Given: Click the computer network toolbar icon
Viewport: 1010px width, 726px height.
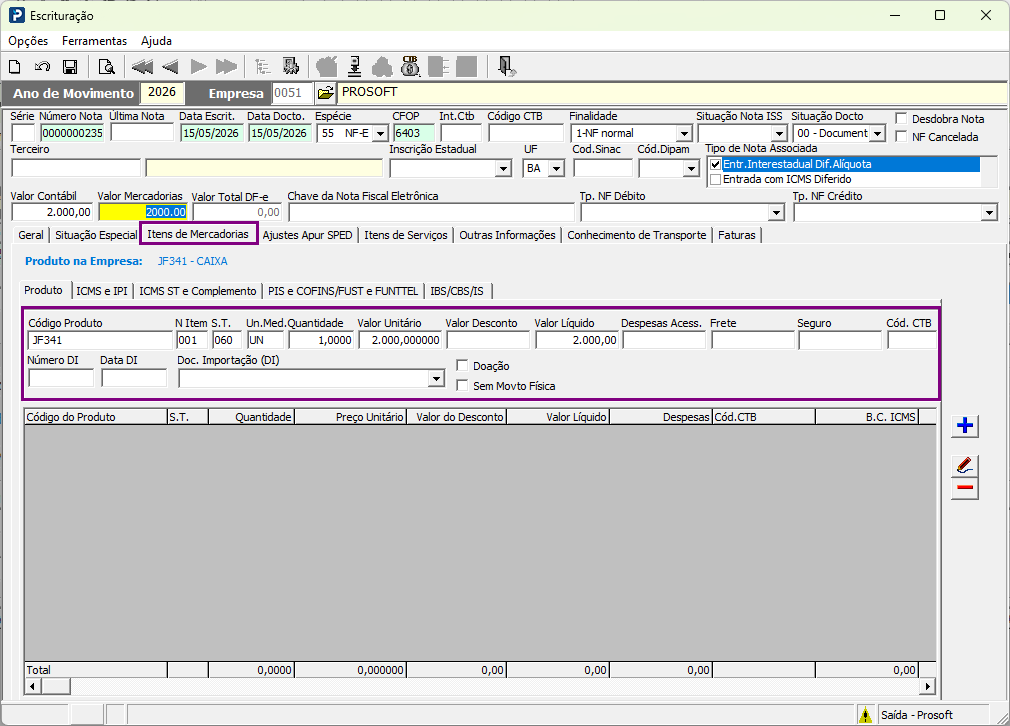Looking at the screenshot, I should click(x=291, y=67).
